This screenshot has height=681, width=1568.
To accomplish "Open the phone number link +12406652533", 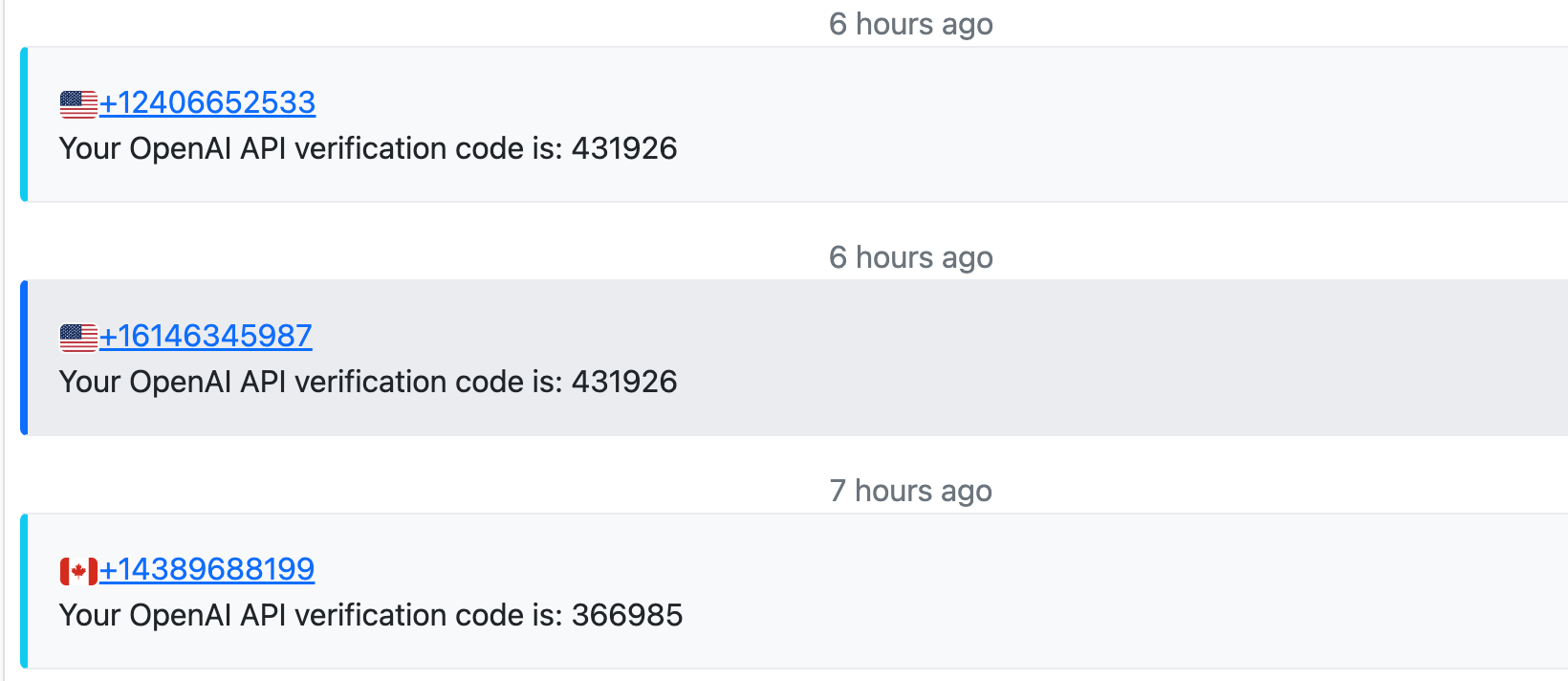I will click(x=207, y=102).
